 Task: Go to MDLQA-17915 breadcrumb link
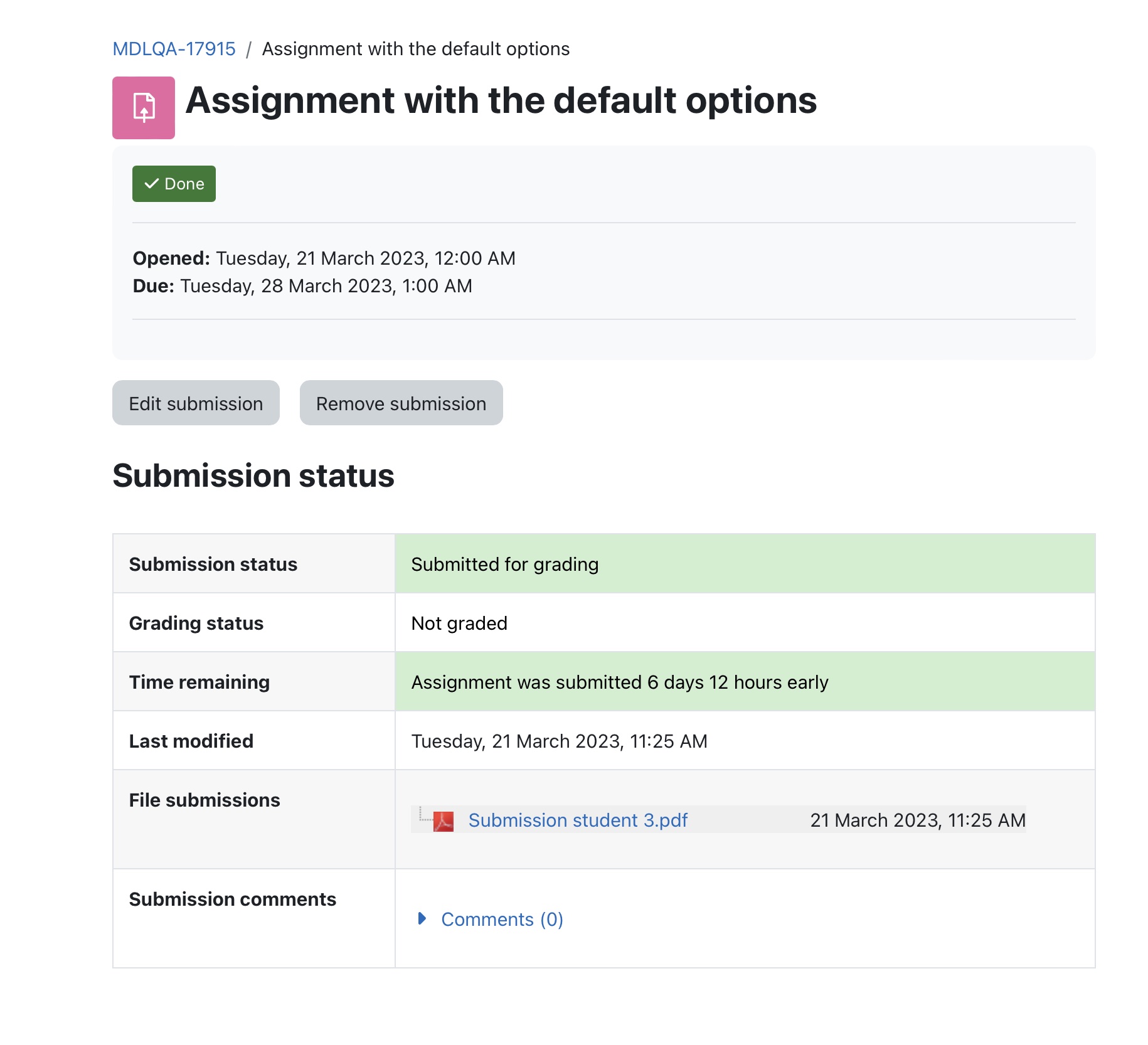(x=174, y=49)
